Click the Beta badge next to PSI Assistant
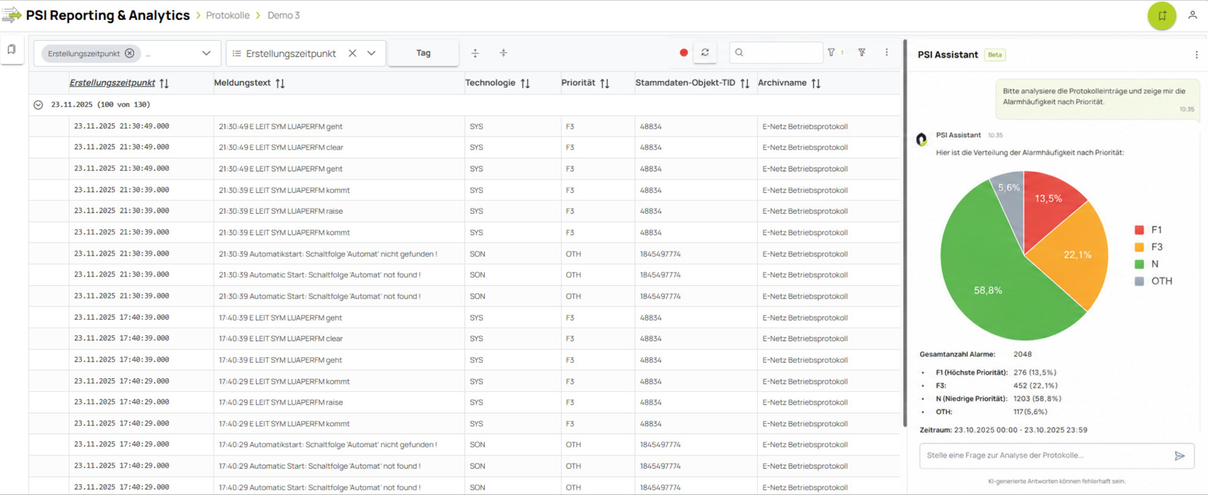The width and height of the screenshot is (1208, 495). pos(995,54)
